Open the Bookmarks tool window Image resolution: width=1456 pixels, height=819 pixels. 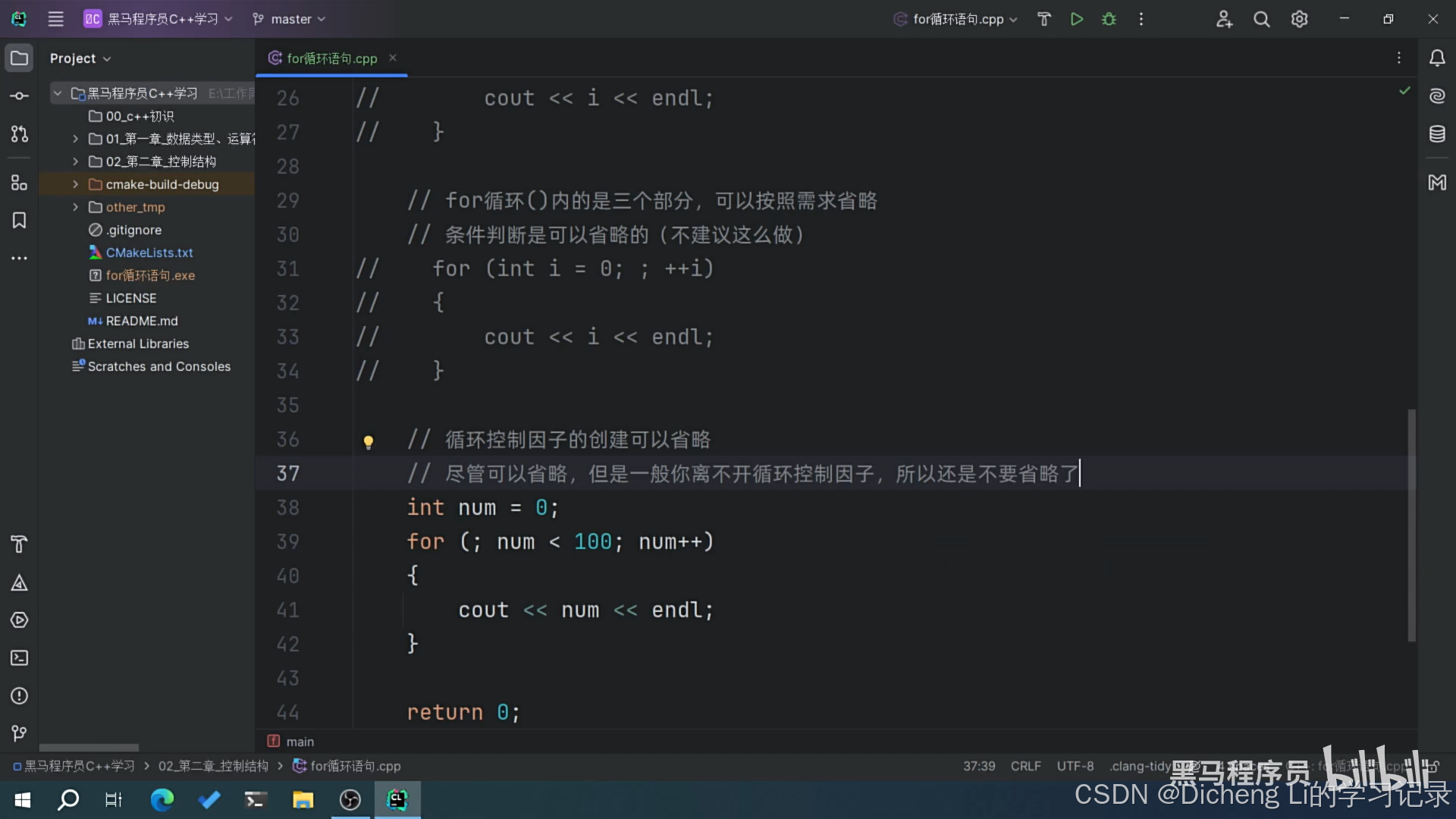(x=19, y=221)
